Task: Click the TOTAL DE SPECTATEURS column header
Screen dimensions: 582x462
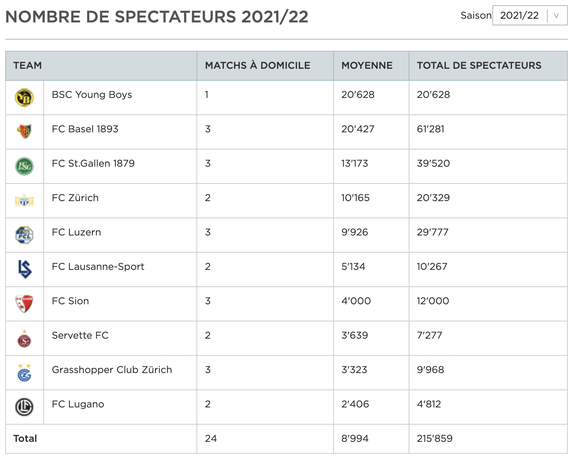Action: pos(479,66)
